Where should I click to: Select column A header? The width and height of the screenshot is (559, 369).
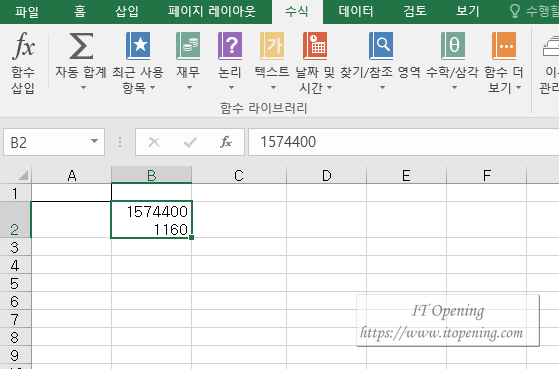pos(72,175)
